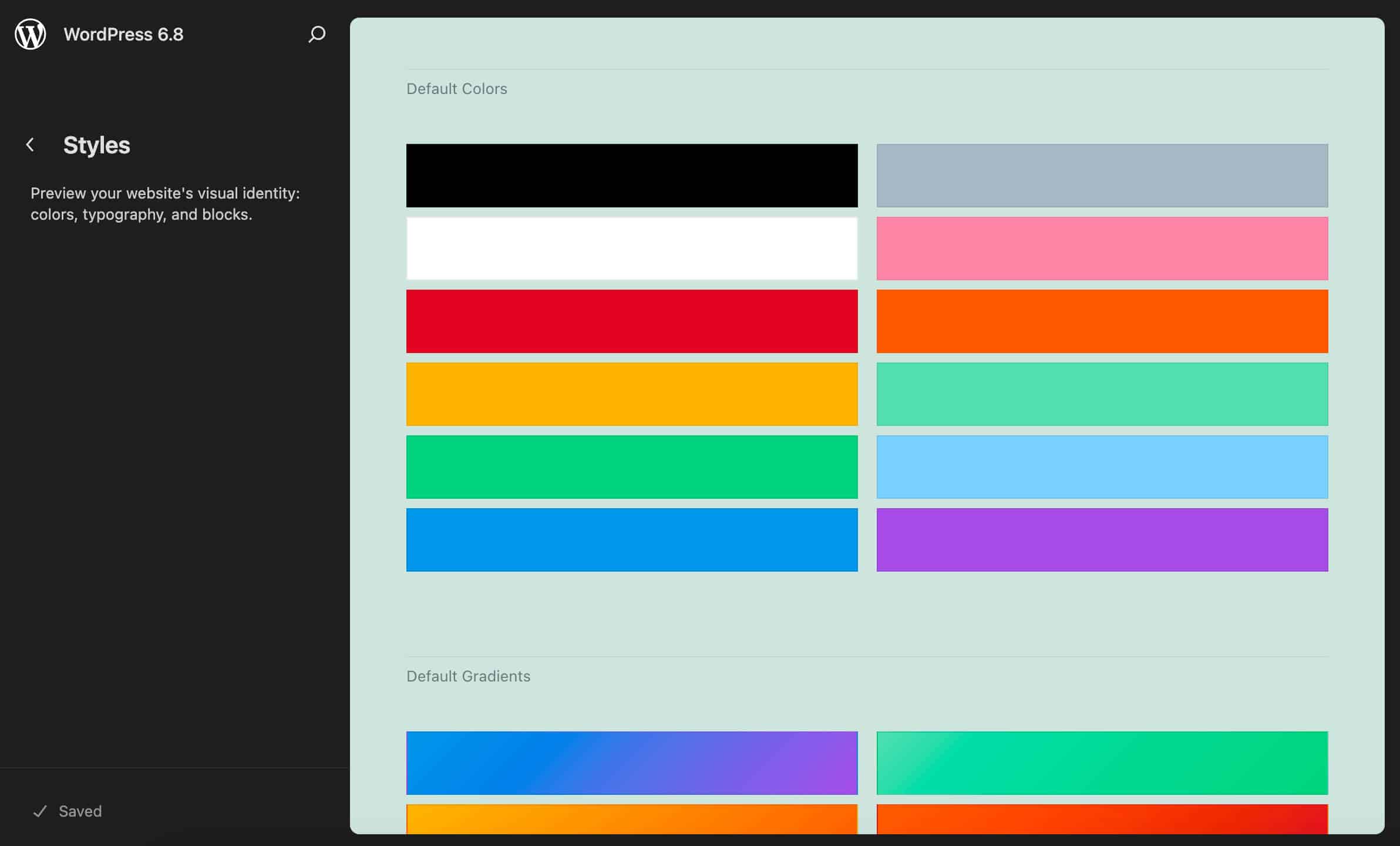Pick the vivid red color swatch
1400x846 pixels.
tap(631, 321)
